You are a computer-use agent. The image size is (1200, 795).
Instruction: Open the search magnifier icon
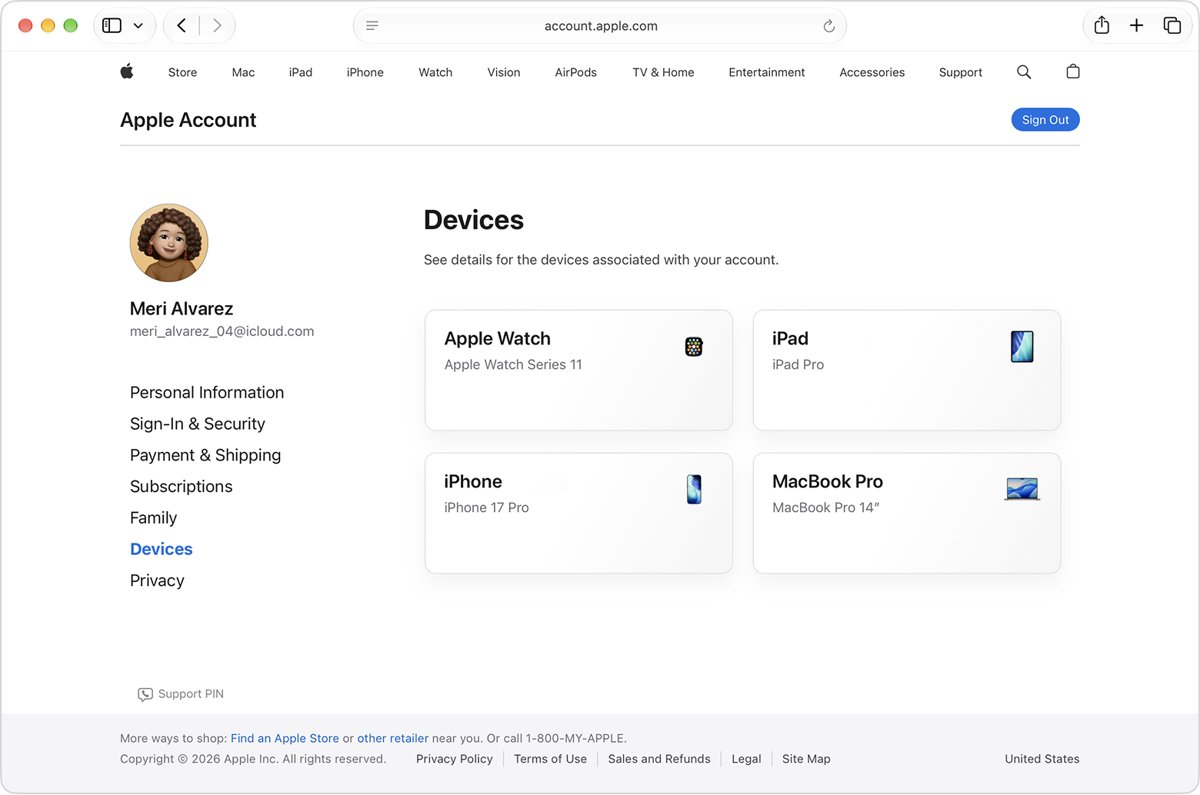(1024, 72)
